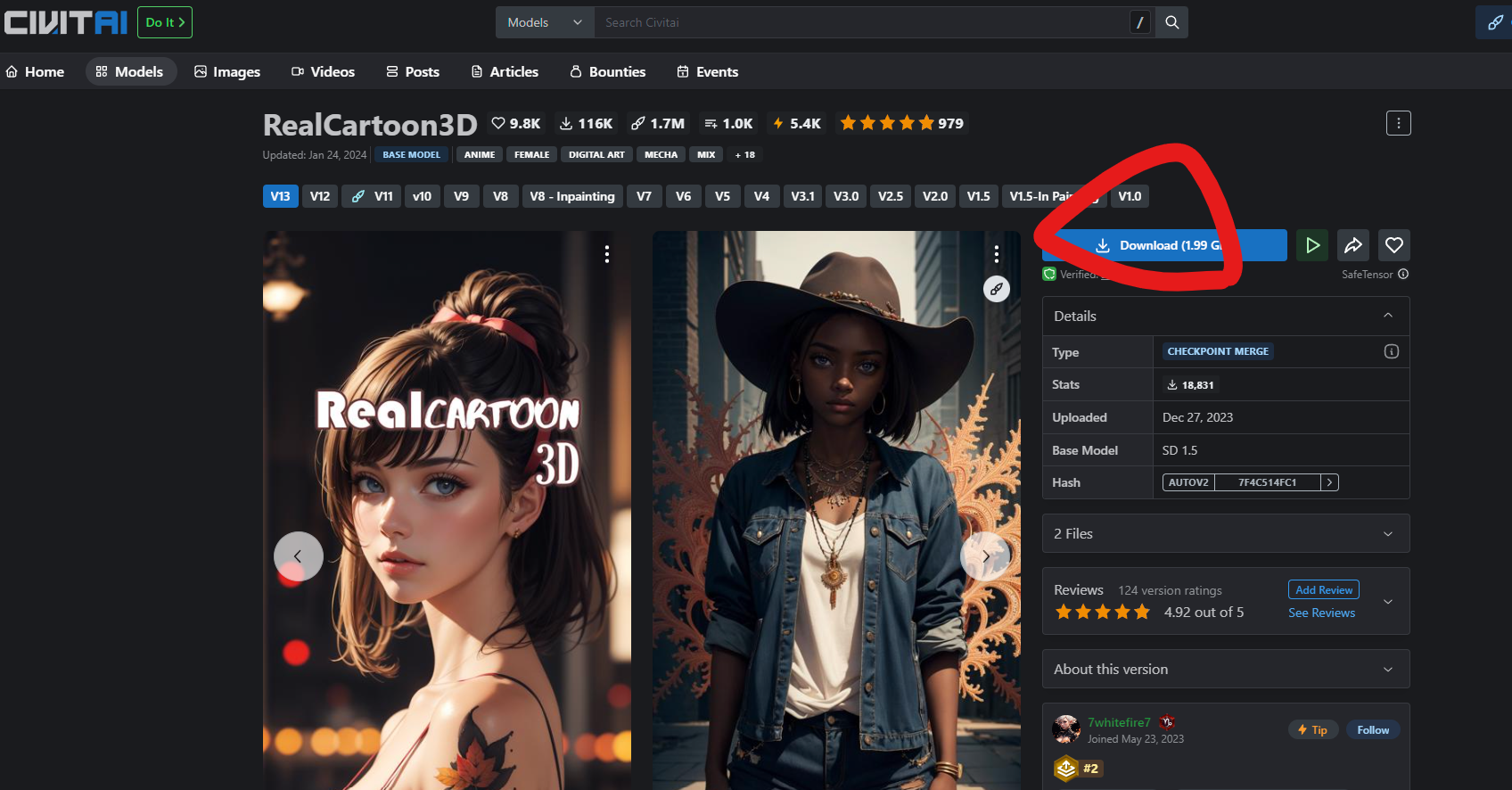Image resolution: width=1512 pixels, height=790 pixels.
Task: Click the SafeTensor info icon
Action: click(x=1403, y=275)
